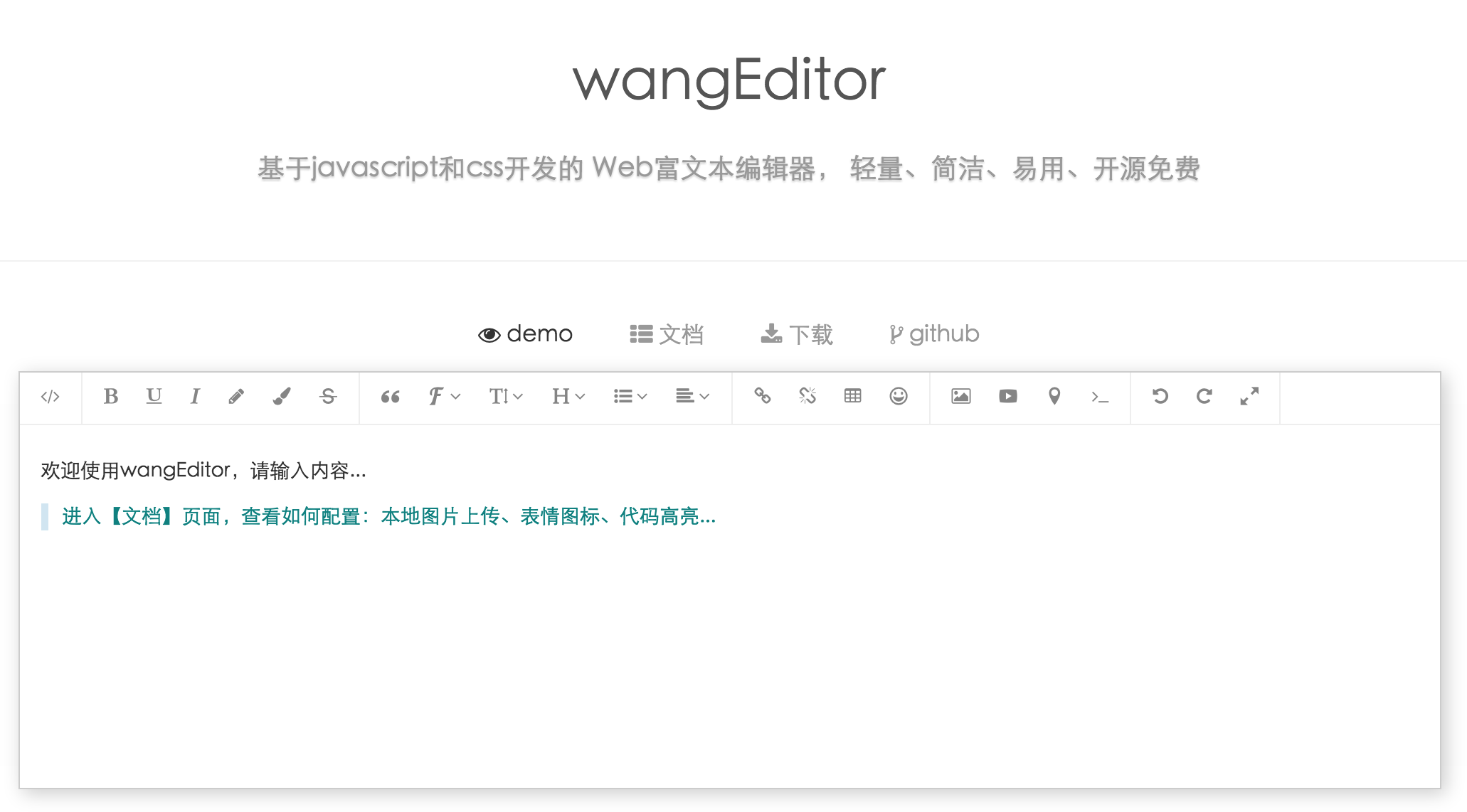1467x812 pixels.
Task: Remove link with unlink icon
Action: click(807, 396)
